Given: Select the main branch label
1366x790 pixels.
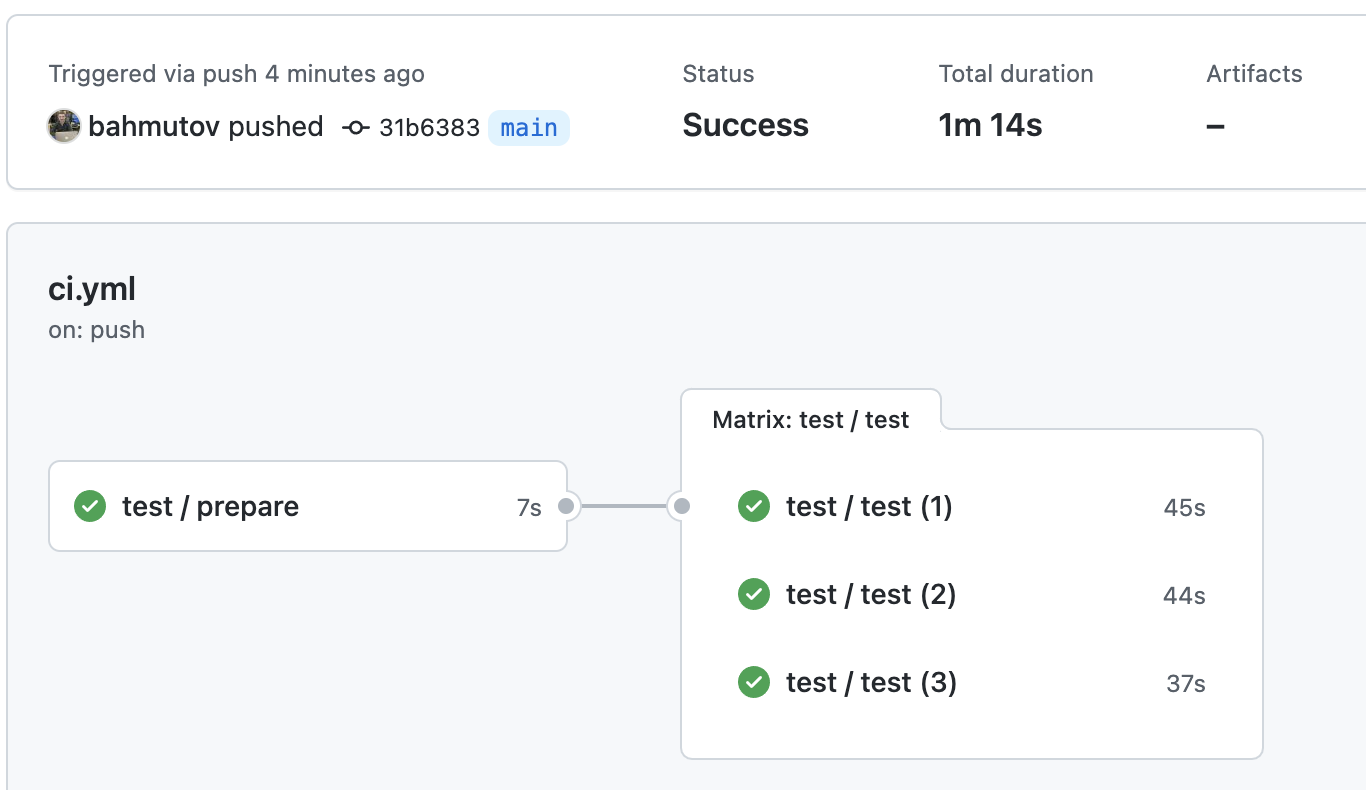Looking at the screenshot, I should click(529, 128).
